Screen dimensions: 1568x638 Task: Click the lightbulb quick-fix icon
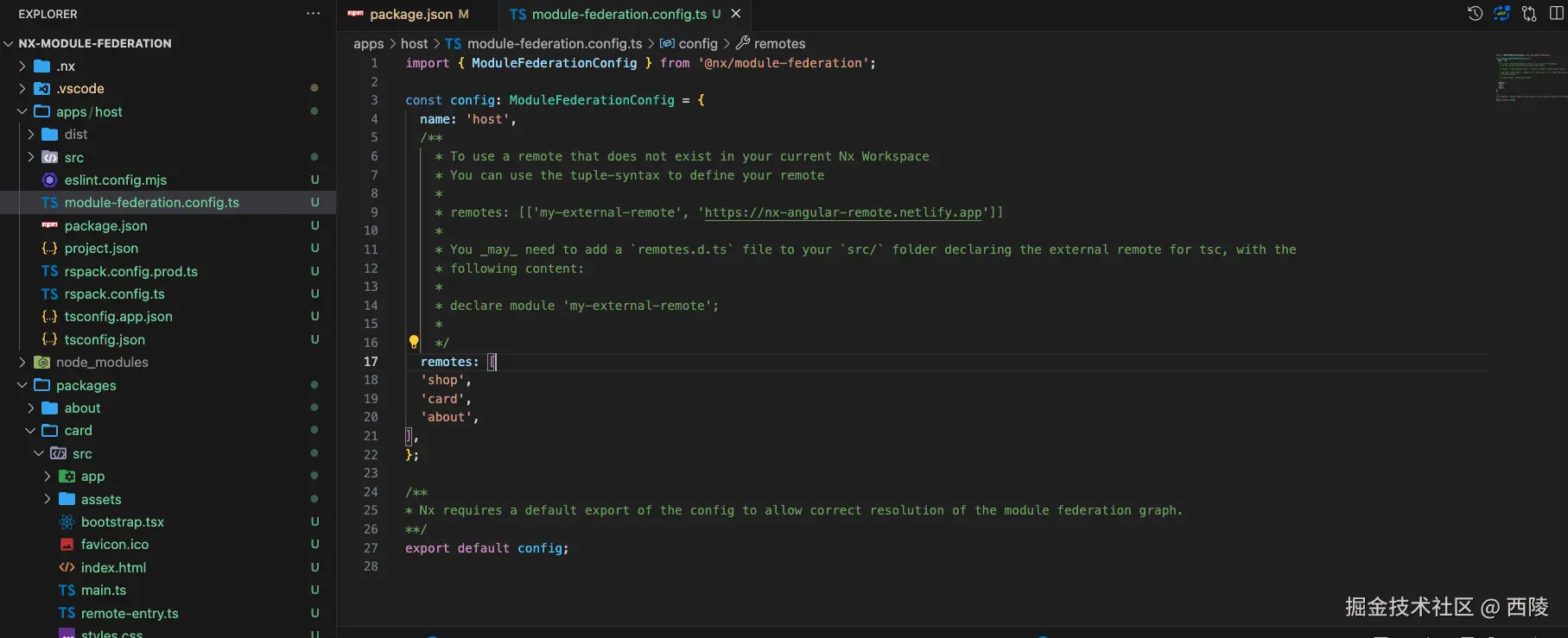(414, 342)
